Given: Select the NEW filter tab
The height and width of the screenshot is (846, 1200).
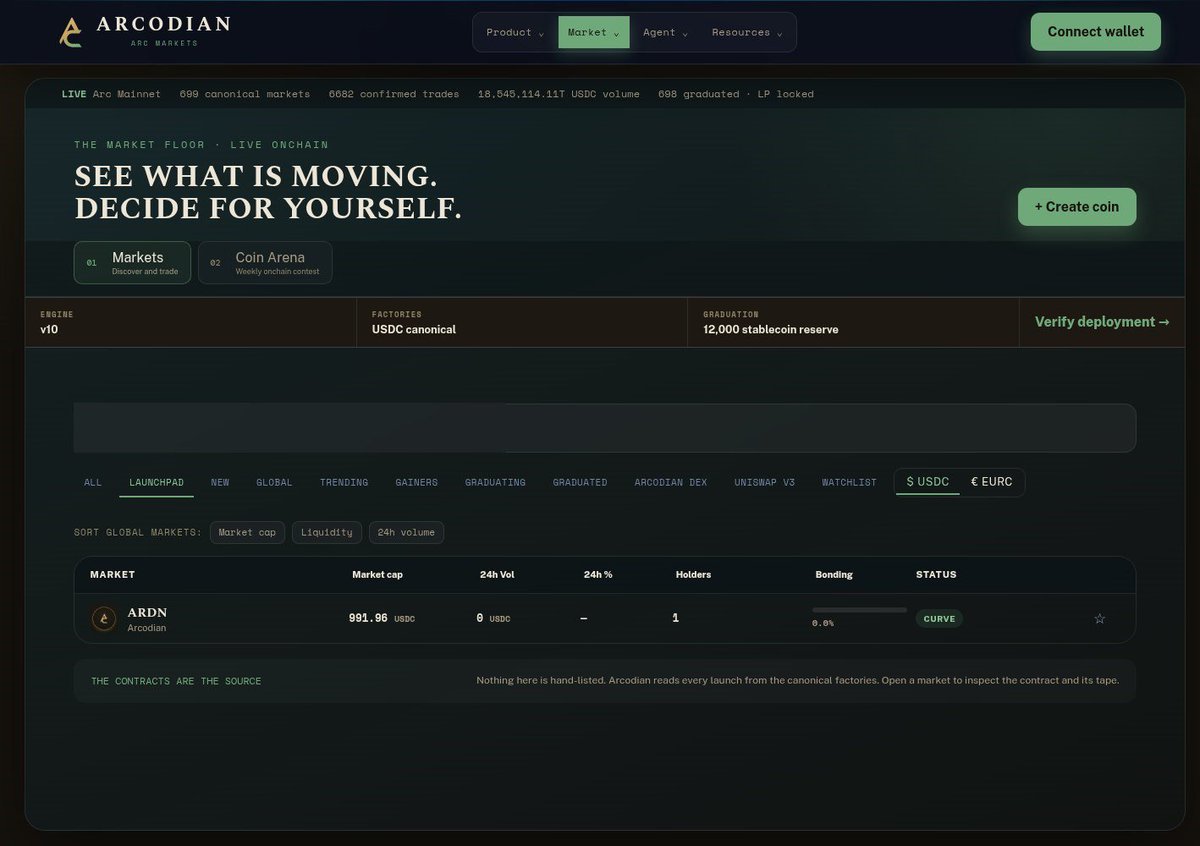Looking at the screenshot, I should click(220, 482).
